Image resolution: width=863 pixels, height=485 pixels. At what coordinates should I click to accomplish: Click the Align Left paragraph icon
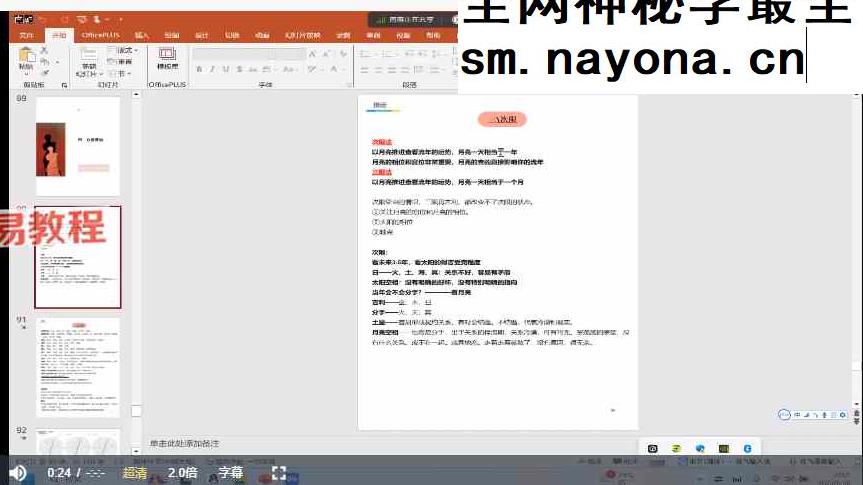(365, 70)
